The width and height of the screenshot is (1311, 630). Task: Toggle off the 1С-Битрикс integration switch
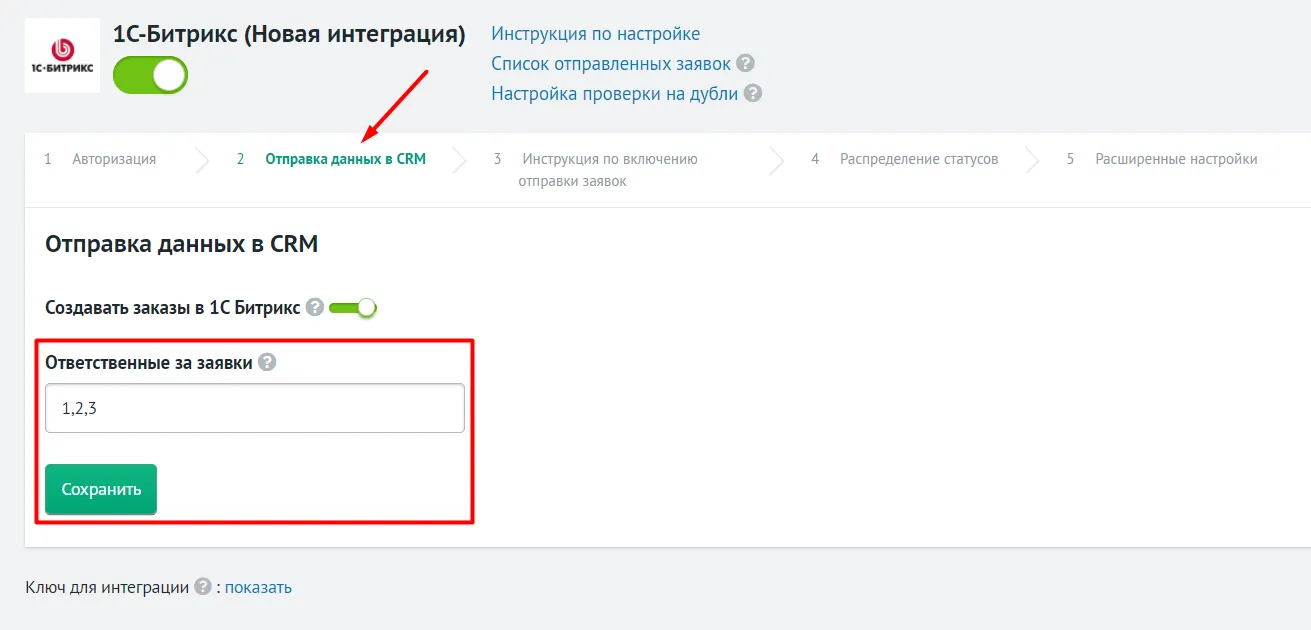151,75
